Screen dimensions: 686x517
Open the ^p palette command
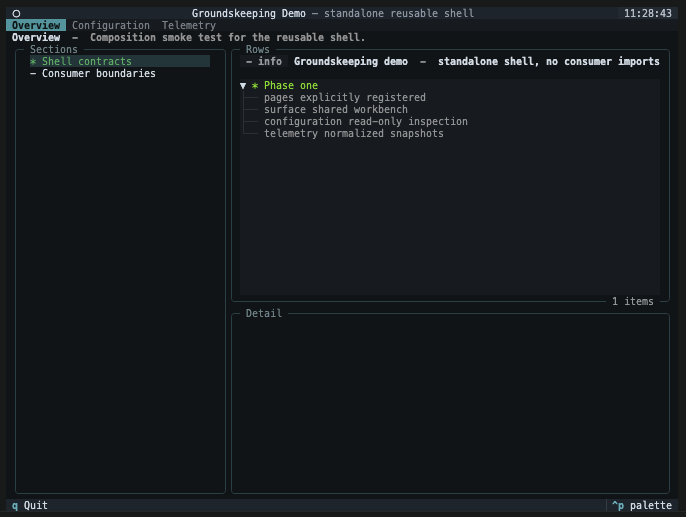click(641, 506)
